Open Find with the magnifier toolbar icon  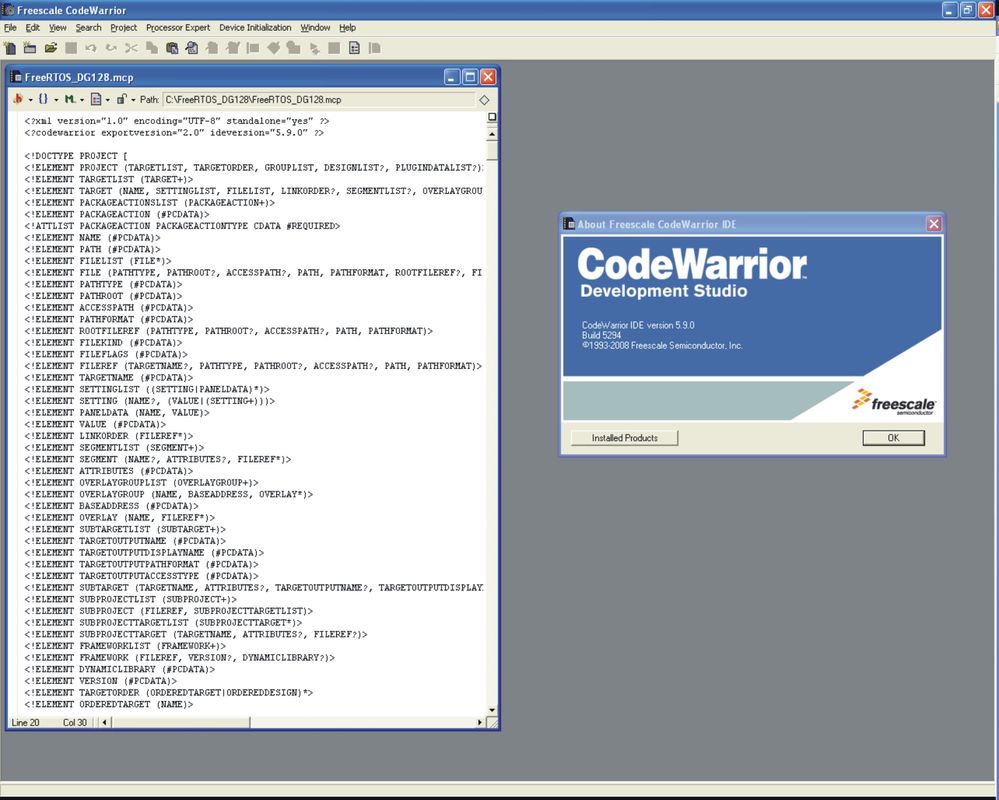192,48
